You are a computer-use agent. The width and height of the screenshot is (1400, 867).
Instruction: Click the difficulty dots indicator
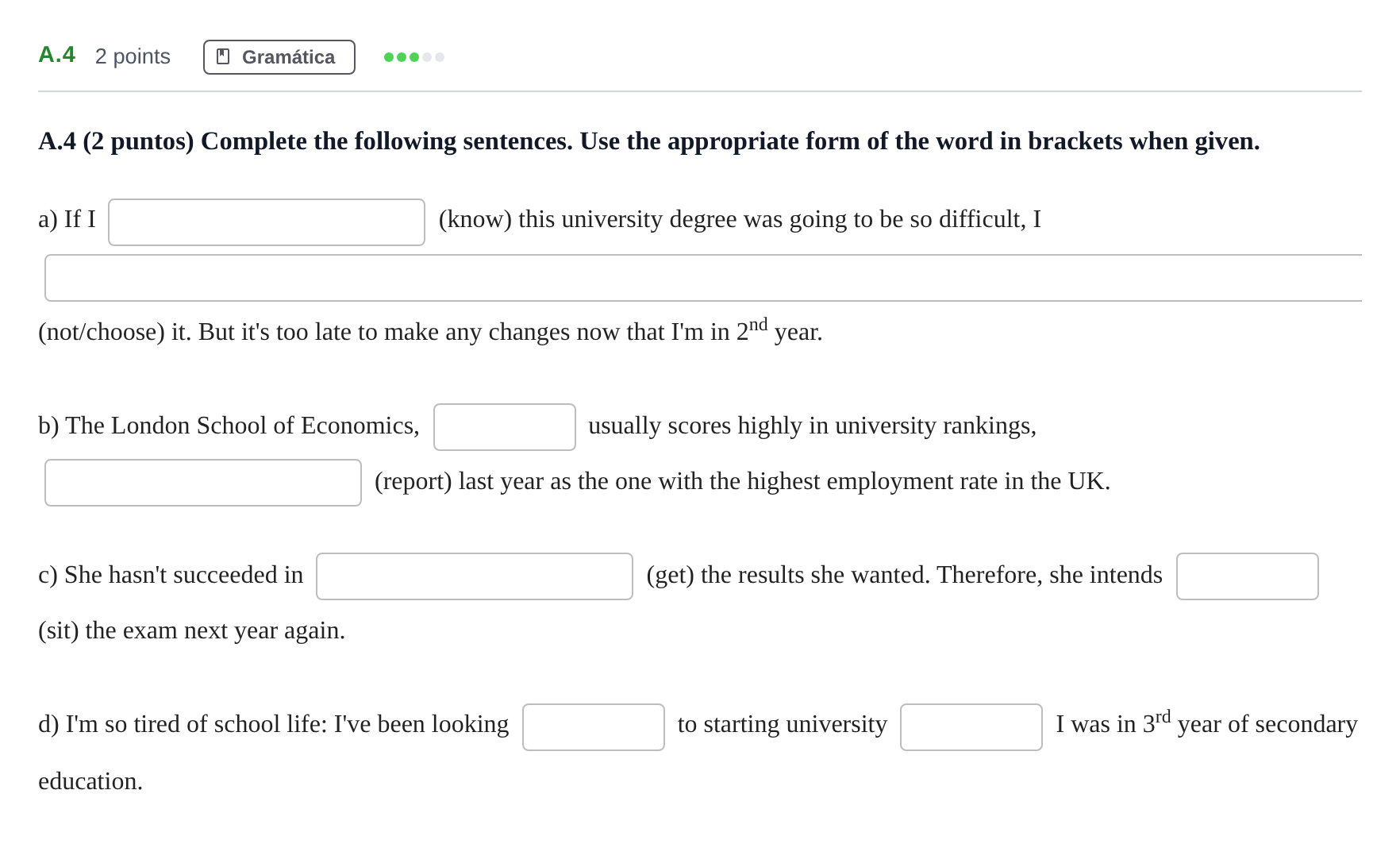[x=414, y=57]
